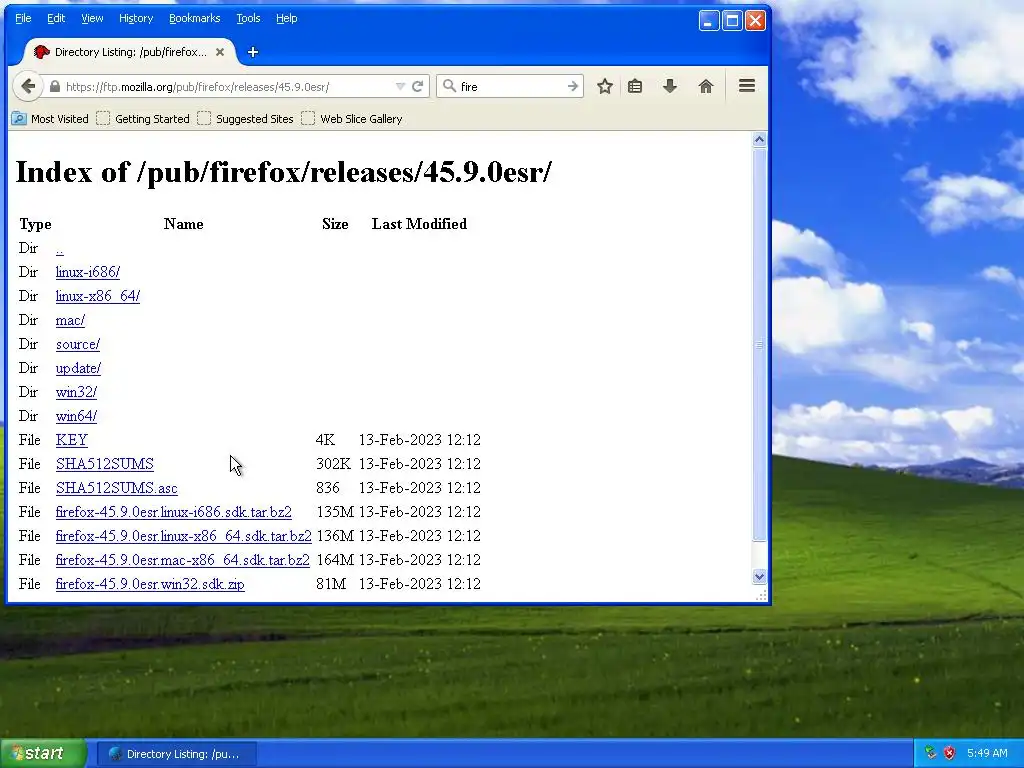The image size is (1024, 768).
Task: Click the Directory Listing taskbar button
Action: tap(176, 754)
